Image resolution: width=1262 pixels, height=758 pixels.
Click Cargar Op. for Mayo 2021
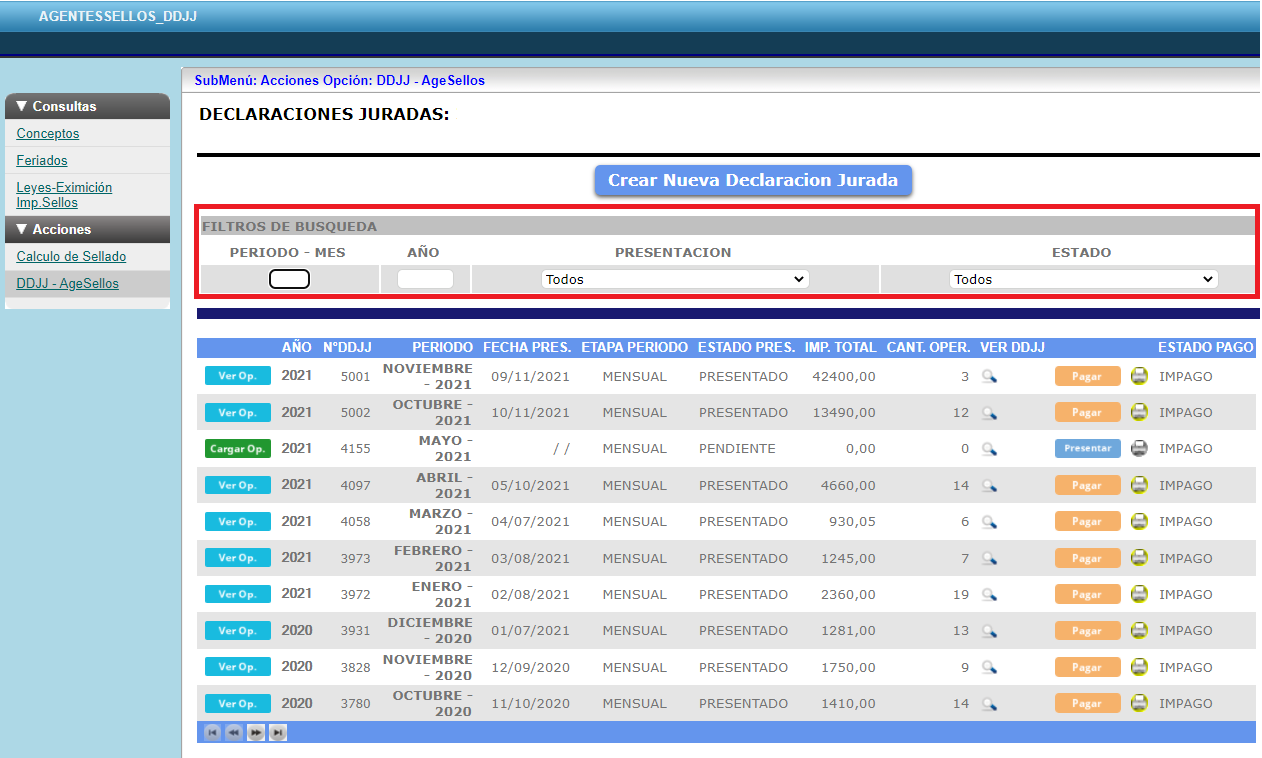tap(238, 449)
